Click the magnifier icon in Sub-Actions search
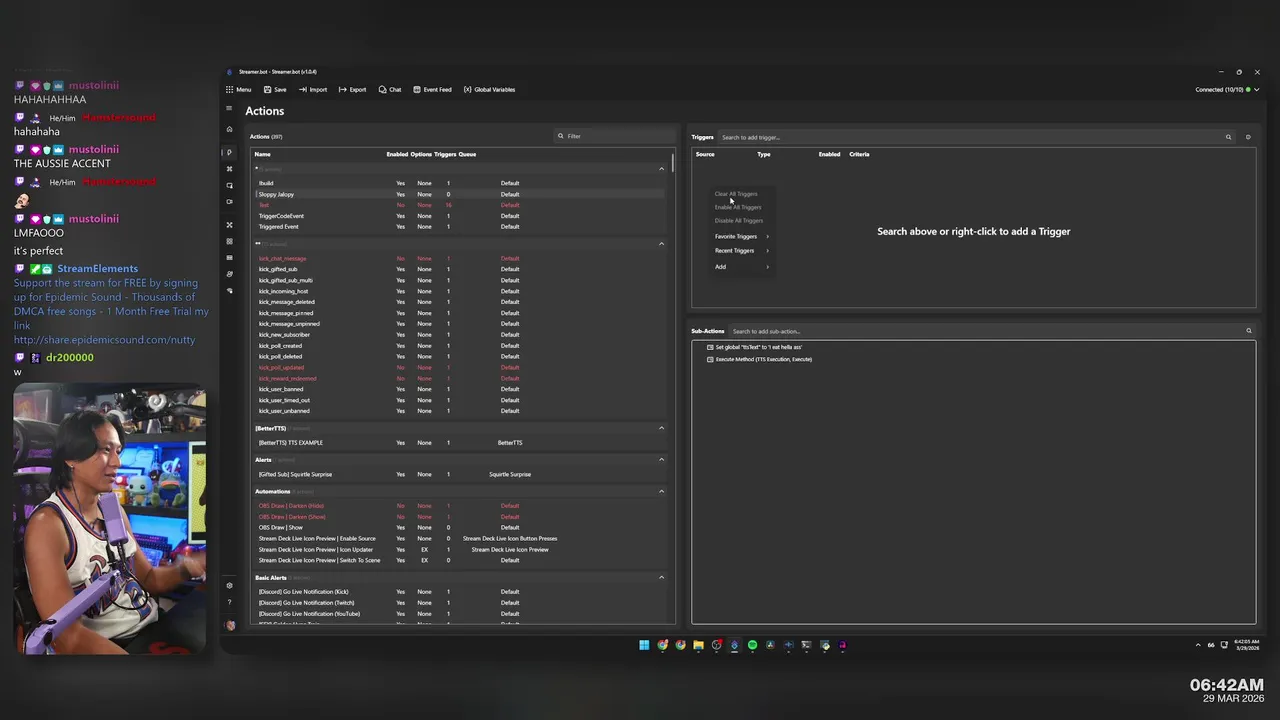The image size is (1280, 720). pyautogui.click(x=1248, y=331)
